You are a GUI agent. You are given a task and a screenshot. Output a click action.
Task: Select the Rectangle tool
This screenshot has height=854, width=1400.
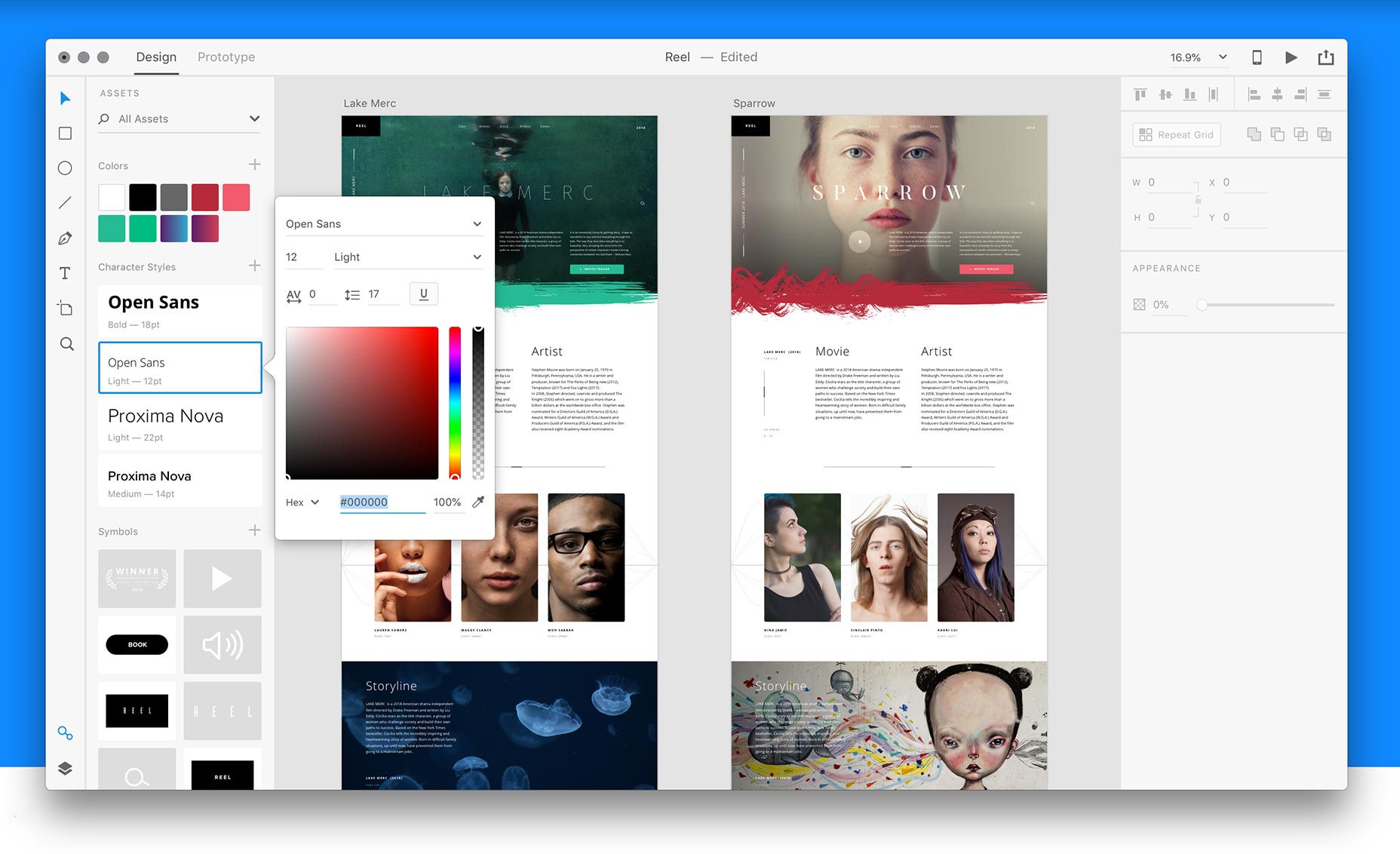66,134
